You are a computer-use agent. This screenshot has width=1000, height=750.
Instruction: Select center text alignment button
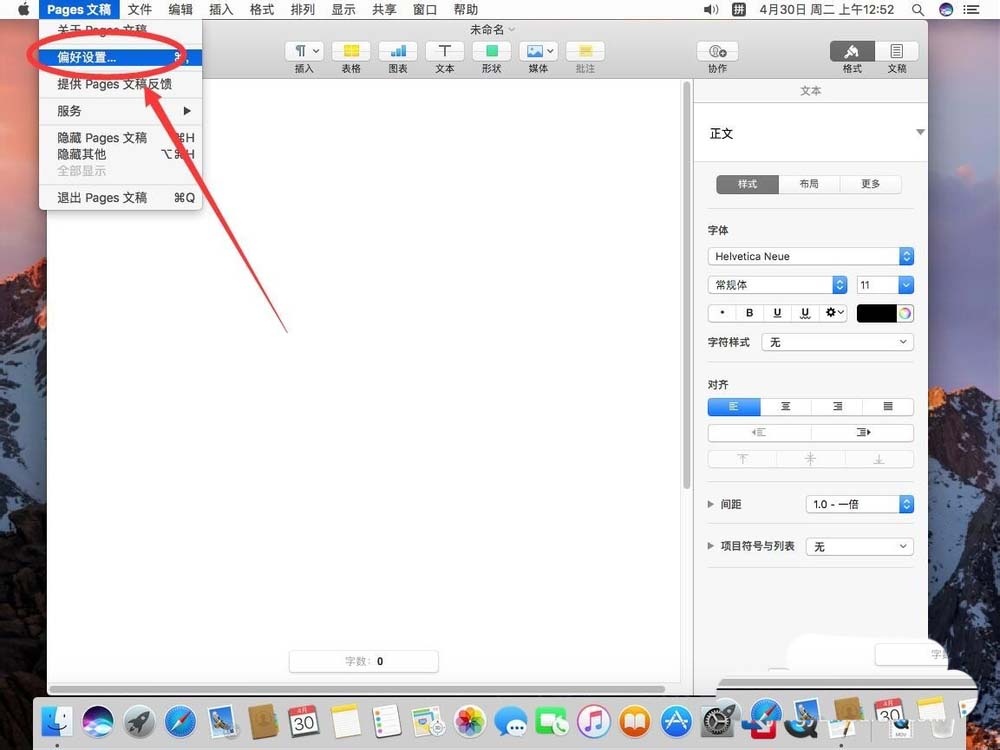[x=786, y=406]
